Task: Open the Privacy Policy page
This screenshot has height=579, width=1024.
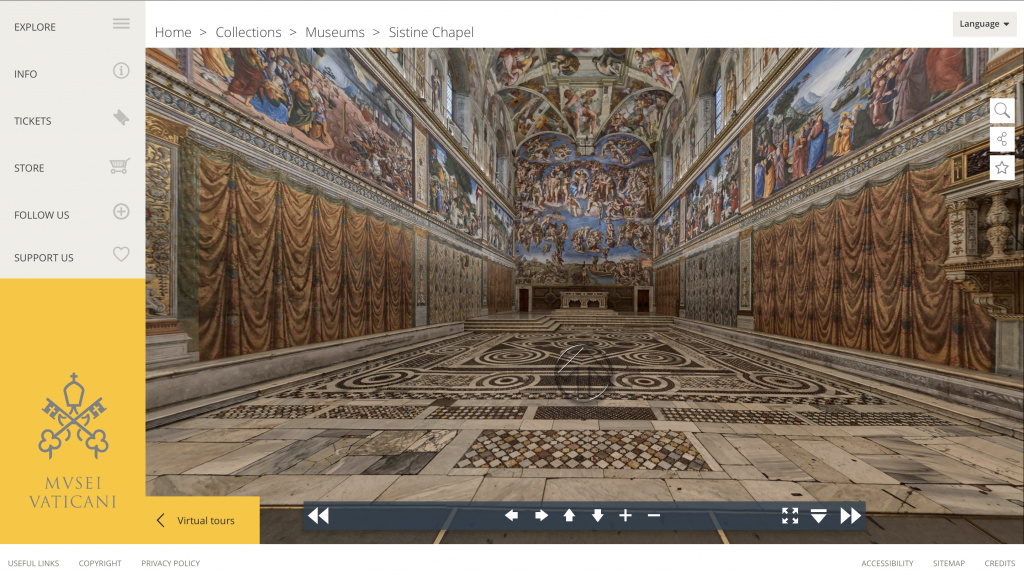Action: [x=170, y=563]
